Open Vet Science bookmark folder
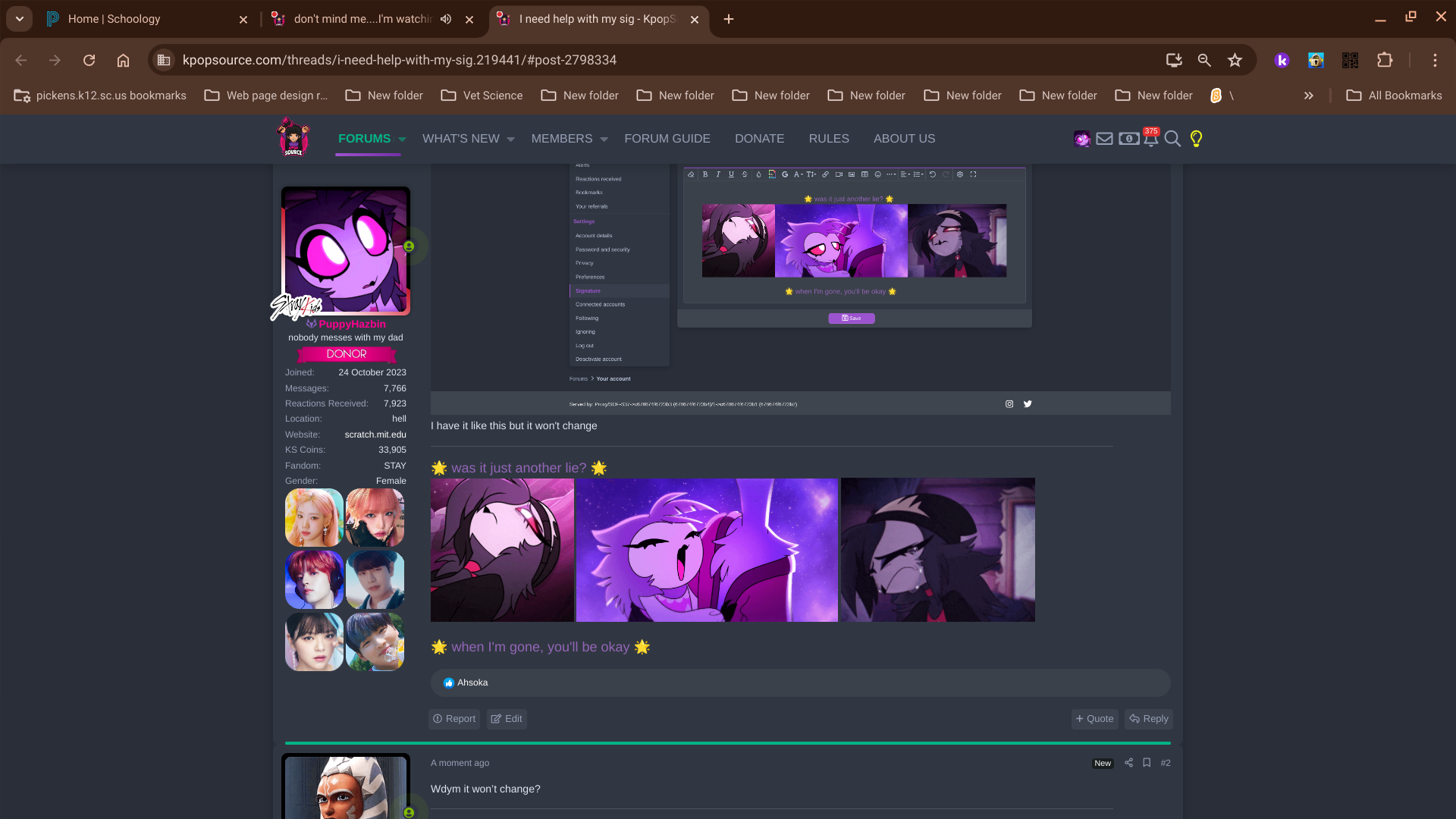Viewport: 1456px width, 819px height. coord(482,96)
